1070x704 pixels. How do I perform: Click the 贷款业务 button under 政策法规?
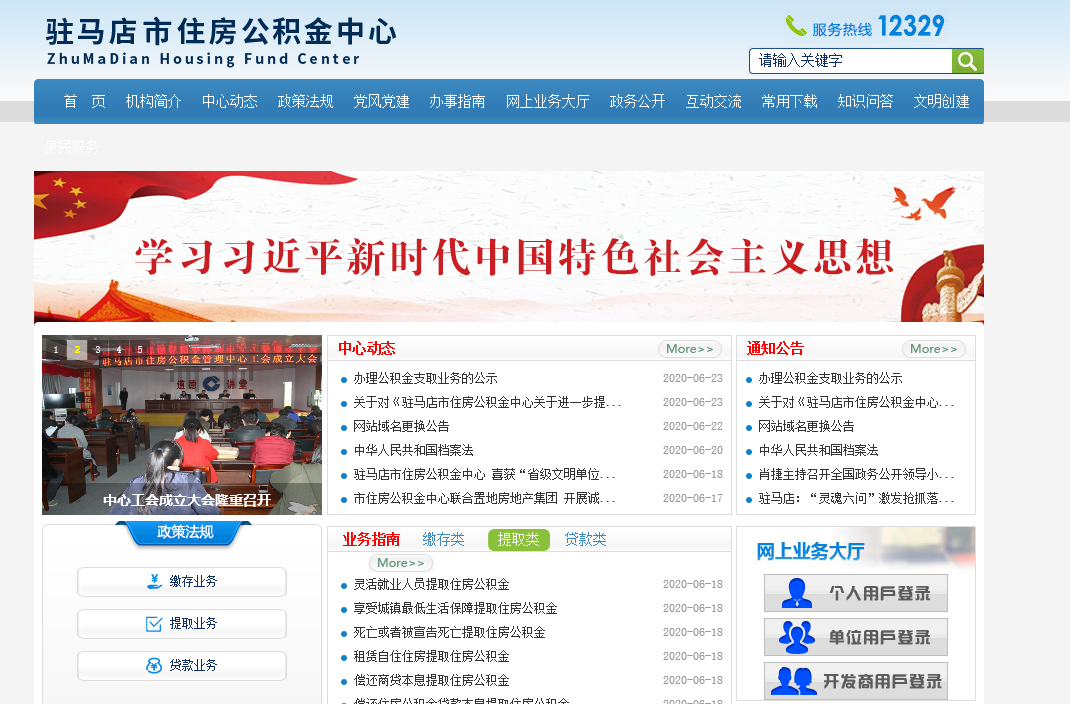point(182,666)
